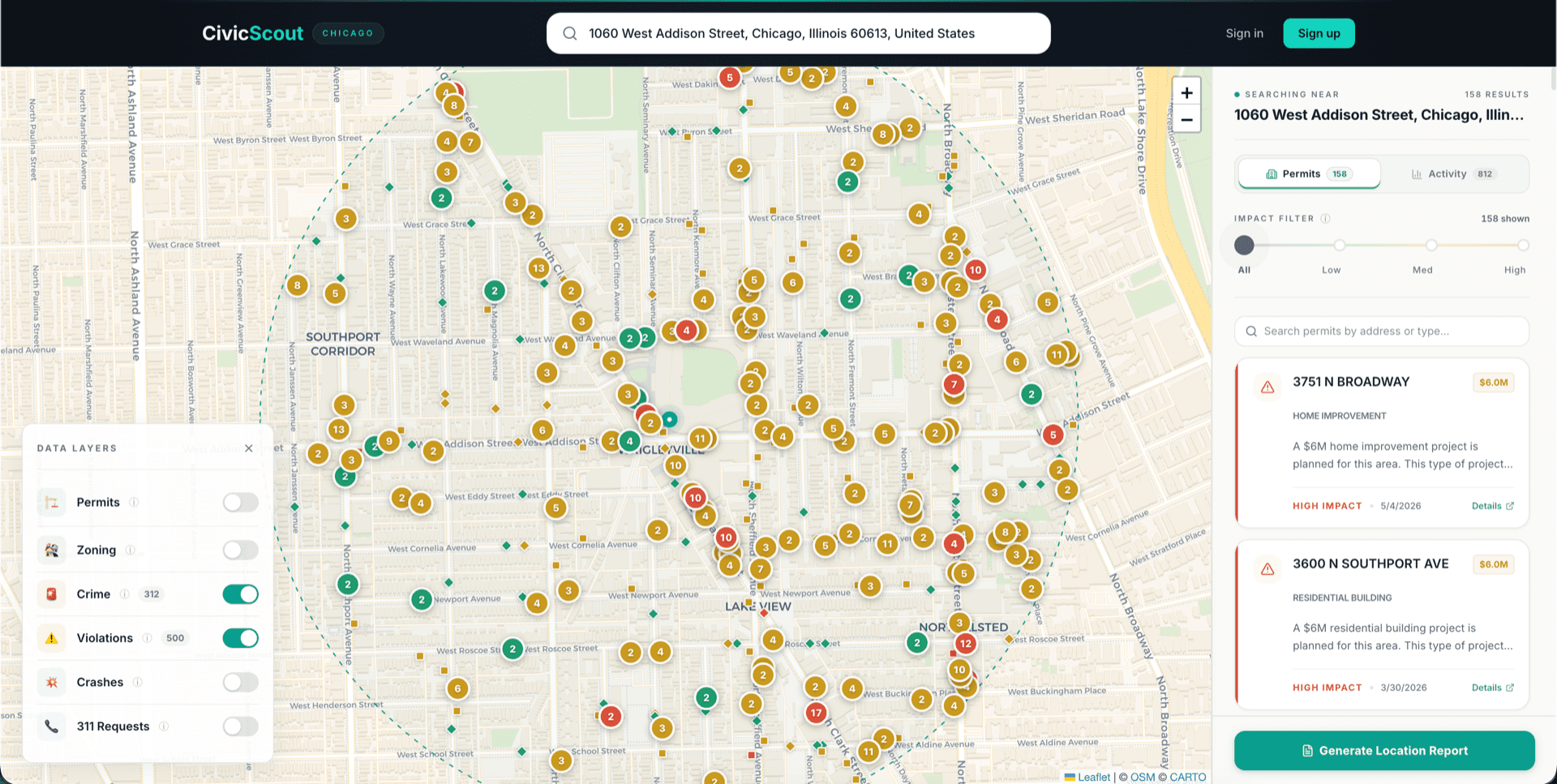Screen dimensions: 1557x784
Task: Click the red cluster marker labeled 17
Action: [x=816, y=713]
